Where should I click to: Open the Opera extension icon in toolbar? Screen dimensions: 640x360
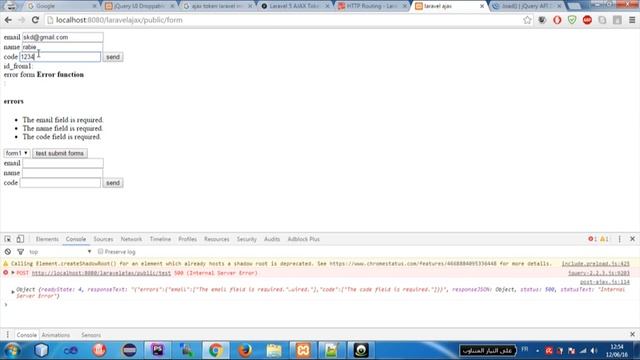(557, 20)
